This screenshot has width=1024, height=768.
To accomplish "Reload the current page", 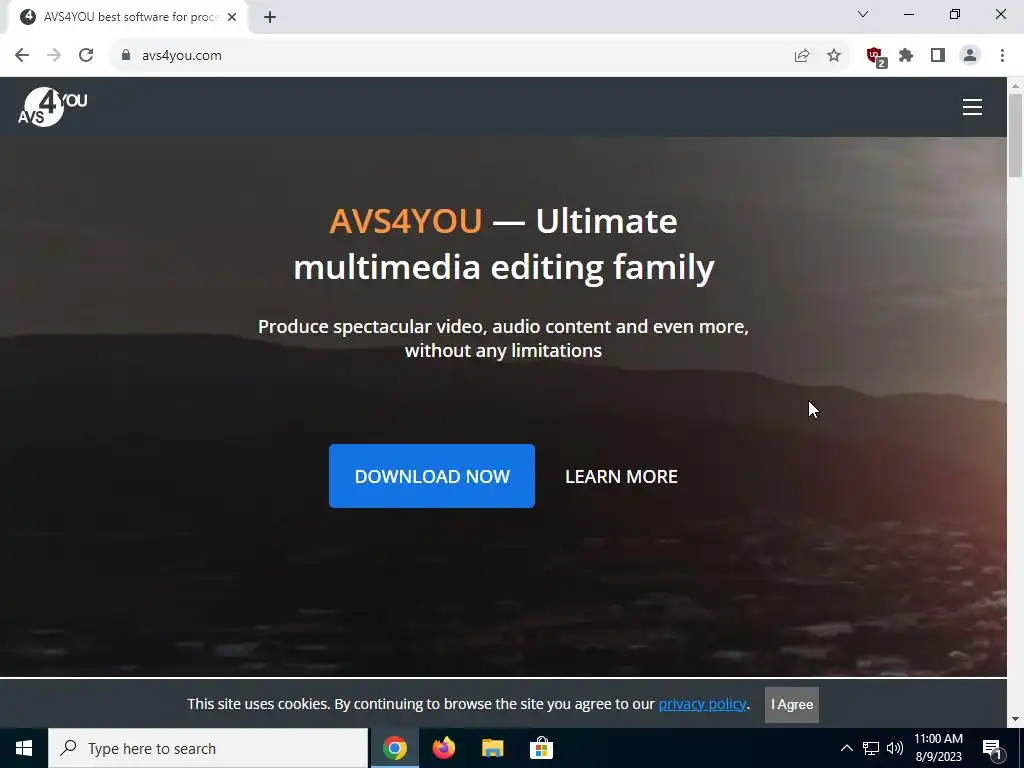I will (86, 56).
